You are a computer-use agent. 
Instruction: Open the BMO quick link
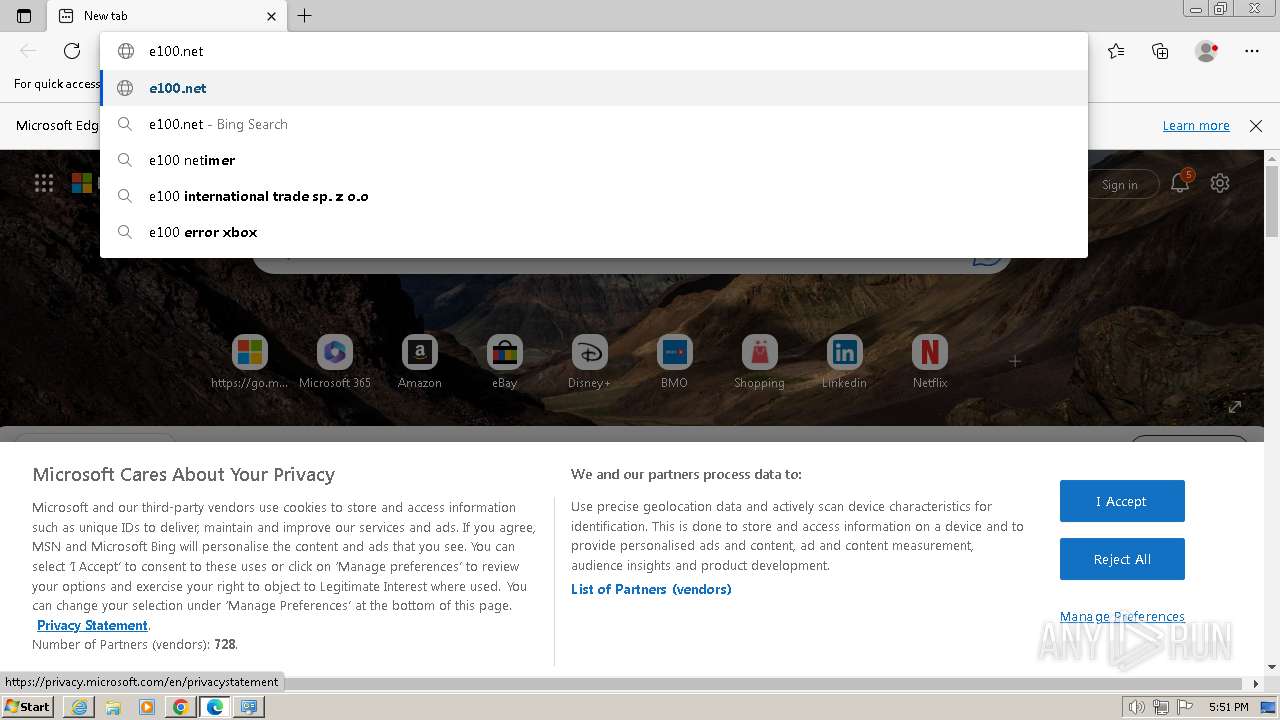tap(675, 362)
